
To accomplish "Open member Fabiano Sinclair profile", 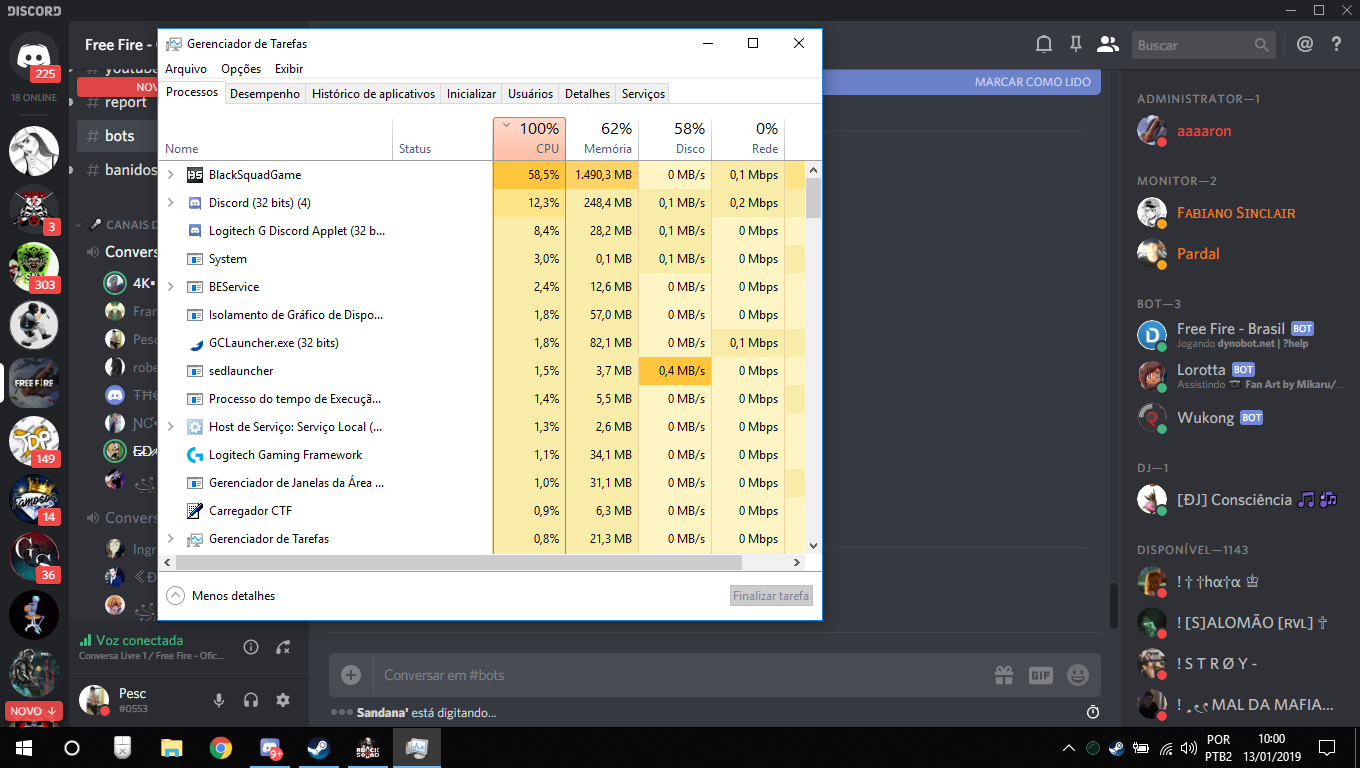I will [x=1237, y=213].
